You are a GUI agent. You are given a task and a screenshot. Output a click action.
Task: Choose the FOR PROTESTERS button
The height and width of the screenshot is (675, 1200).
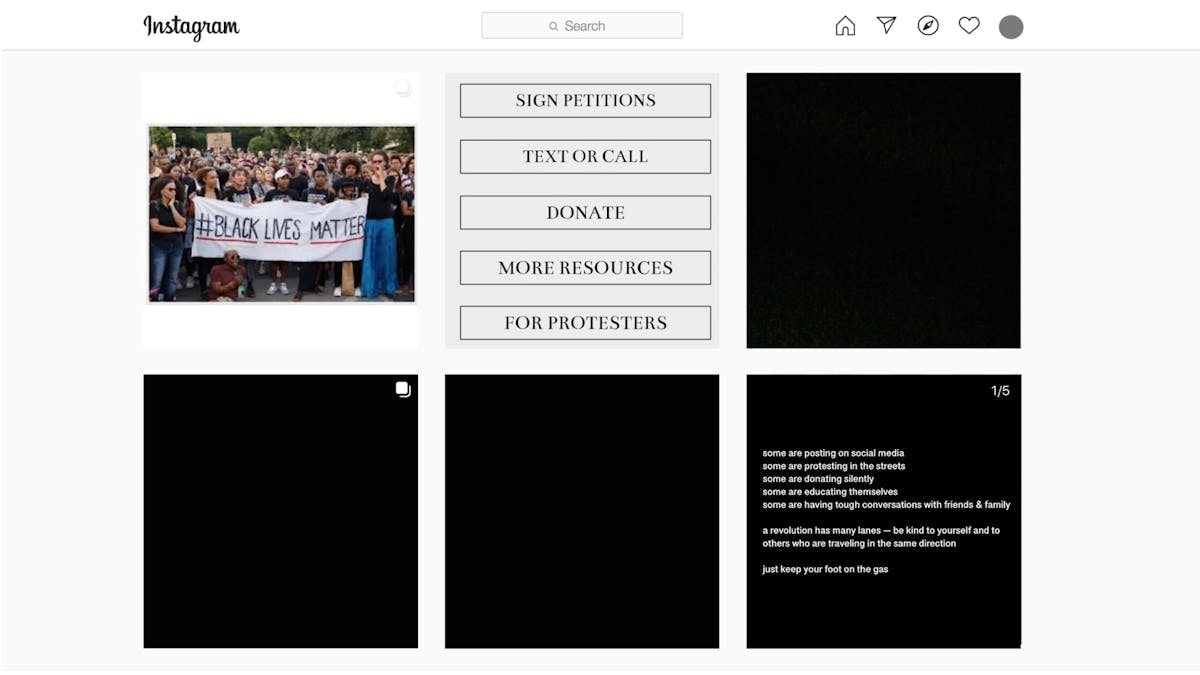click(585, 323)
